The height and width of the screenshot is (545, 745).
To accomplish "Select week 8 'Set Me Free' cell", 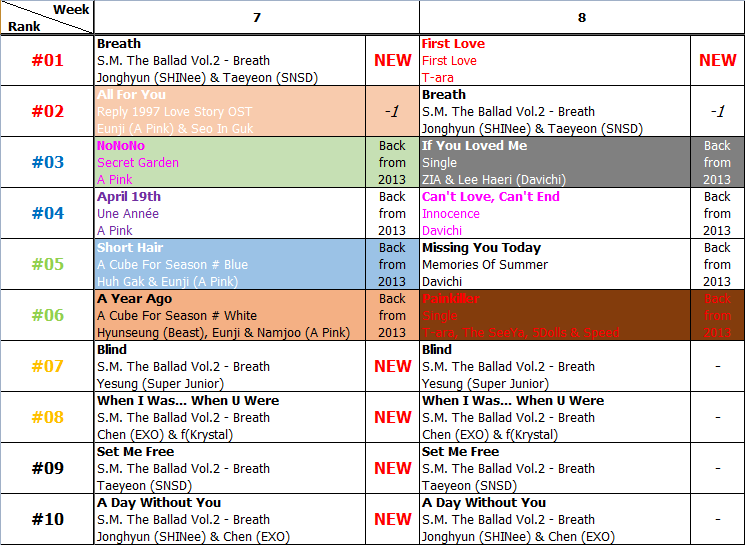I will coord(555,468).
